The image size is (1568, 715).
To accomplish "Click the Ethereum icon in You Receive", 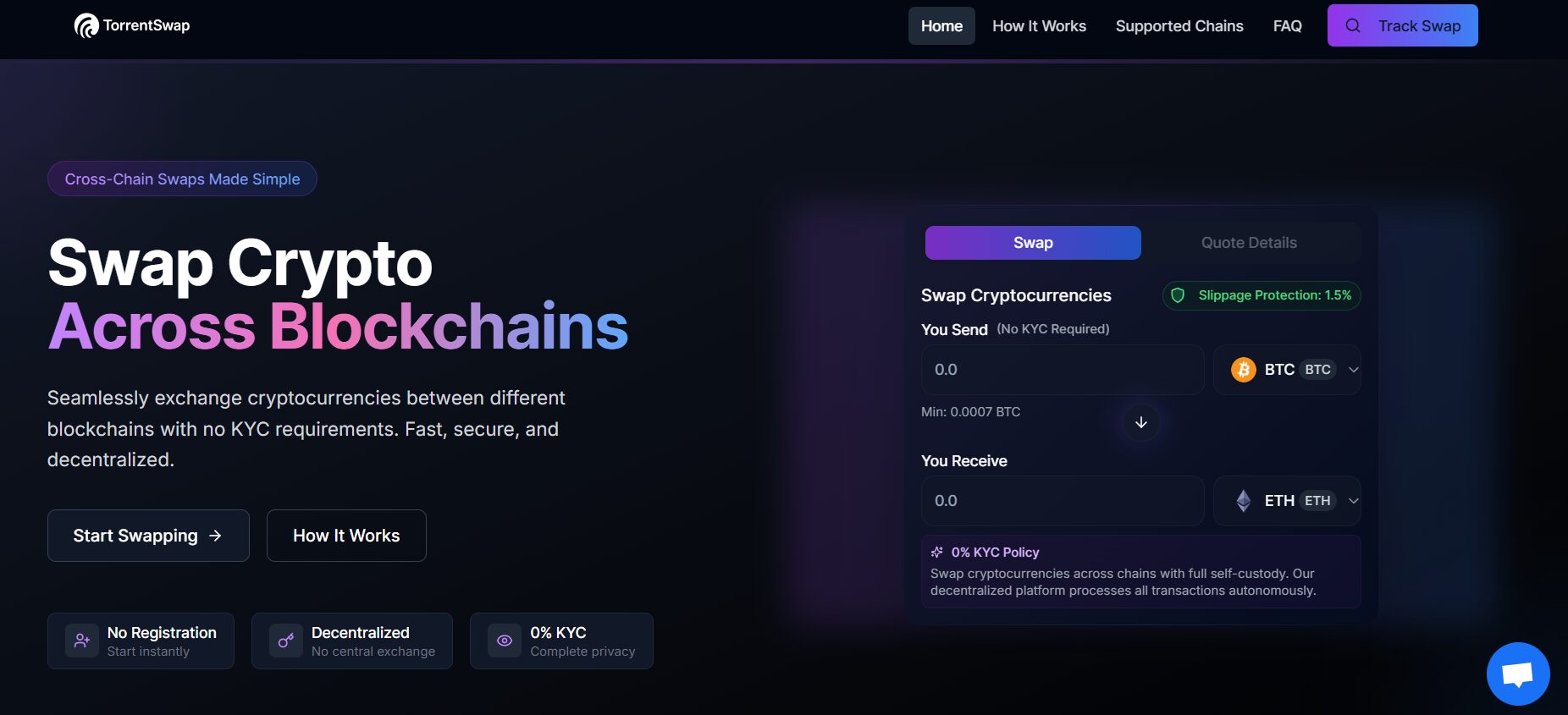I will pyautogui.click(x=1242, y=500).
